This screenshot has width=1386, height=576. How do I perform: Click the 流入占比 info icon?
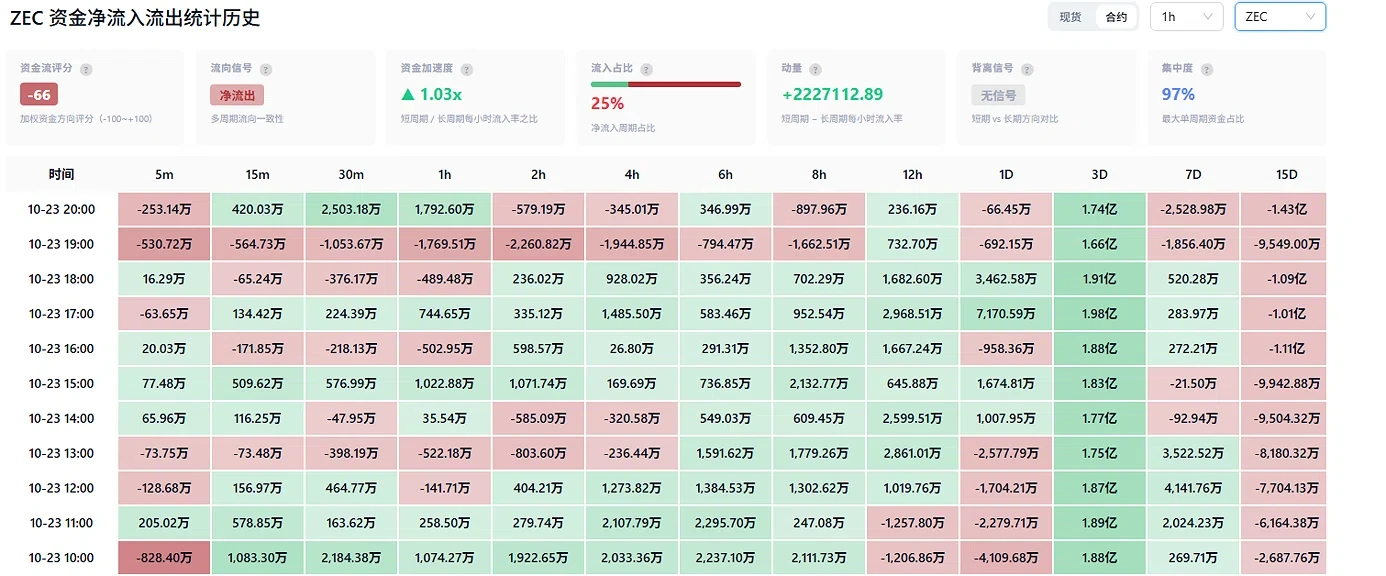point(646,70)
